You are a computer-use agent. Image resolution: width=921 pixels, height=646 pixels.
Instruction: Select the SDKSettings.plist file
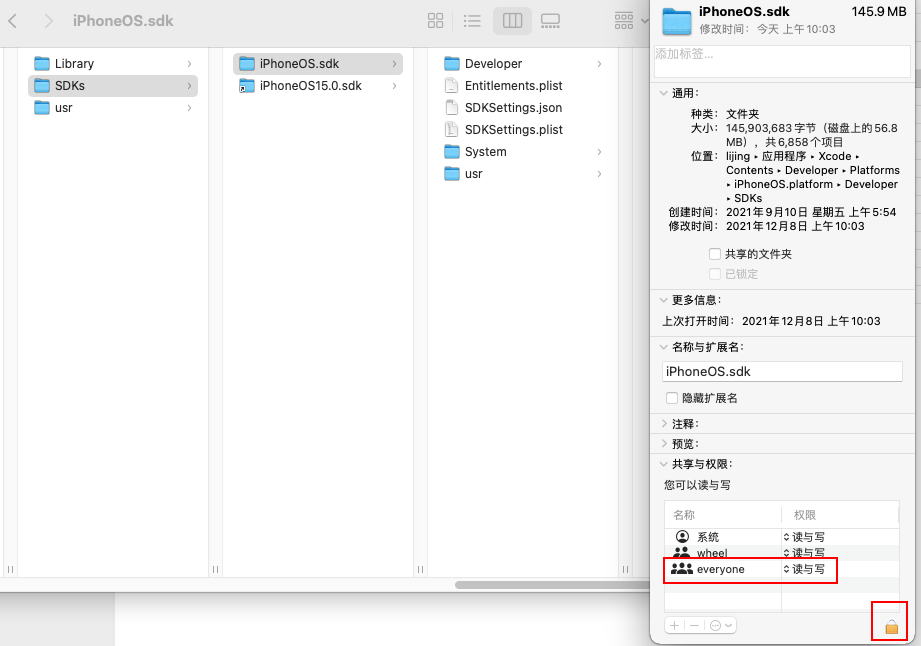[523, 130]
